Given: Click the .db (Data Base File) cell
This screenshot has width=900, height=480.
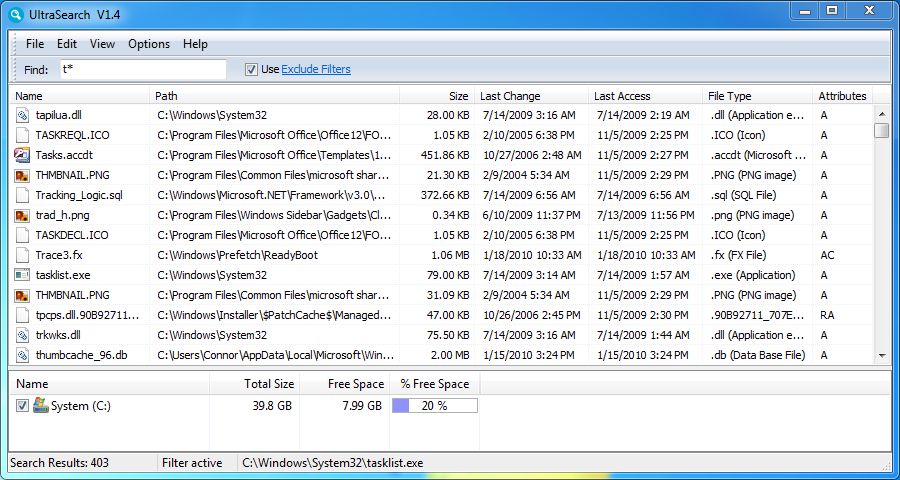Looking at the screenshot, I should [758, 355].
